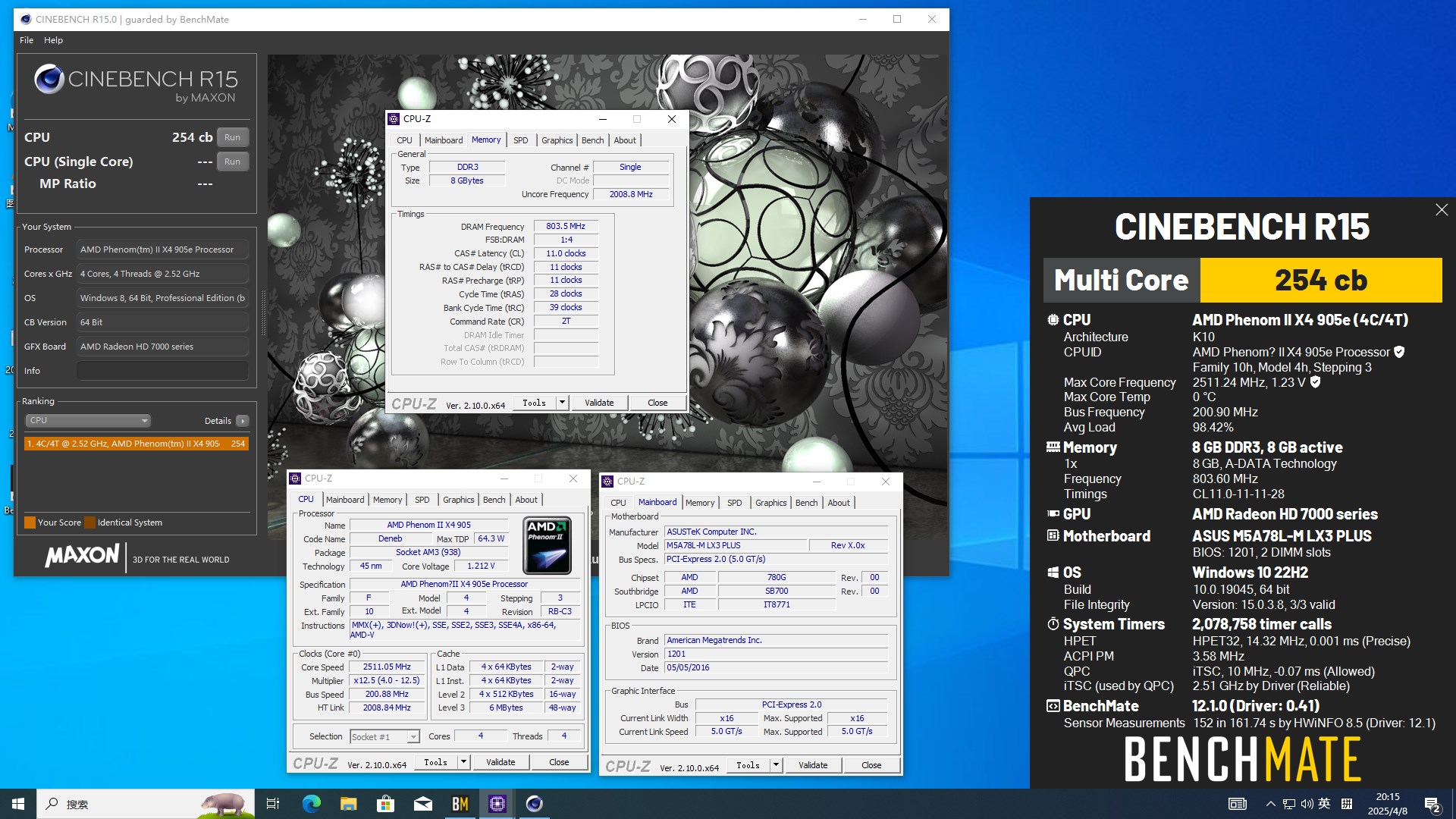The width and height of the screenshot is (1456, 819).
Task: Open Socket #1 selection dropdown
Action: 384,736
